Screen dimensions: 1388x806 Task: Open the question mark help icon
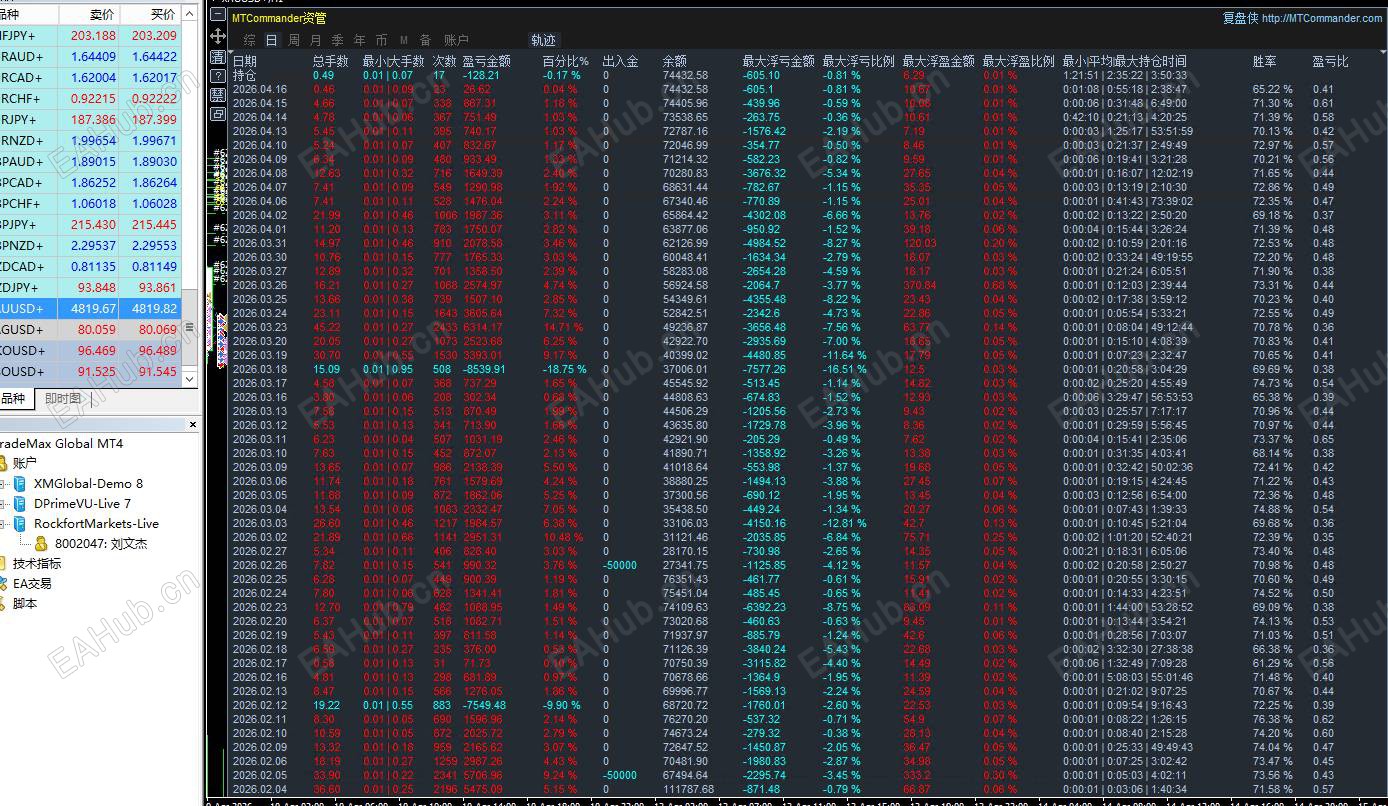point(218,76)
